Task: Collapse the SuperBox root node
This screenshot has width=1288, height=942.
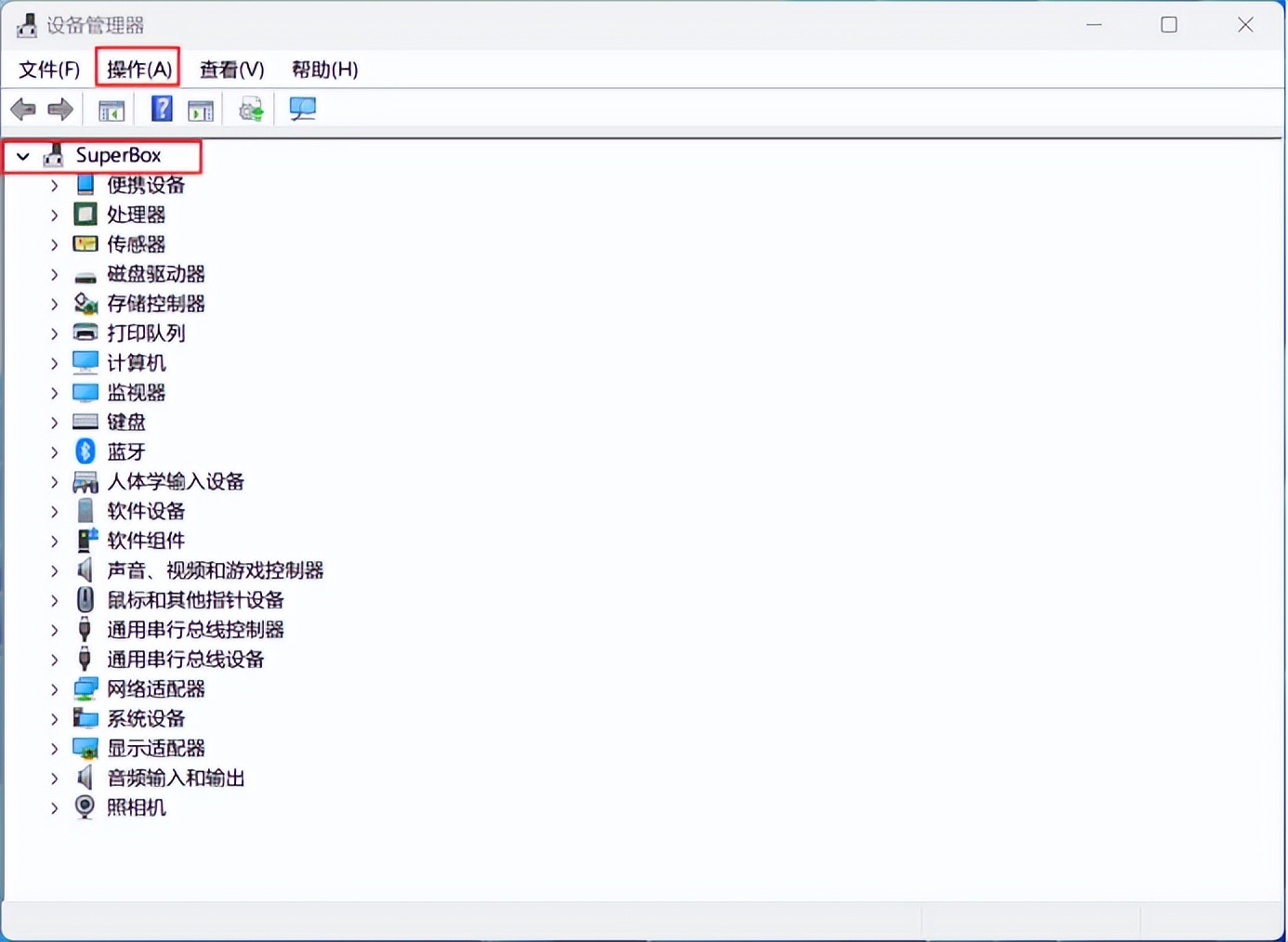Action: click(x=23, y=156)
